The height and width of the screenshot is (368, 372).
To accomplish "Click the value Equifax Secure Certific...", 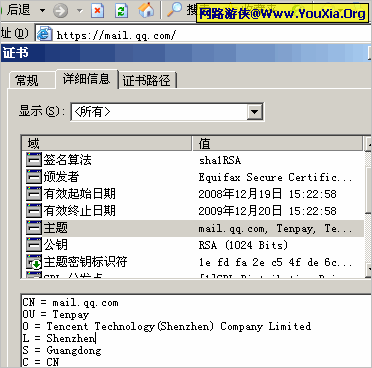I will [275, 177].
